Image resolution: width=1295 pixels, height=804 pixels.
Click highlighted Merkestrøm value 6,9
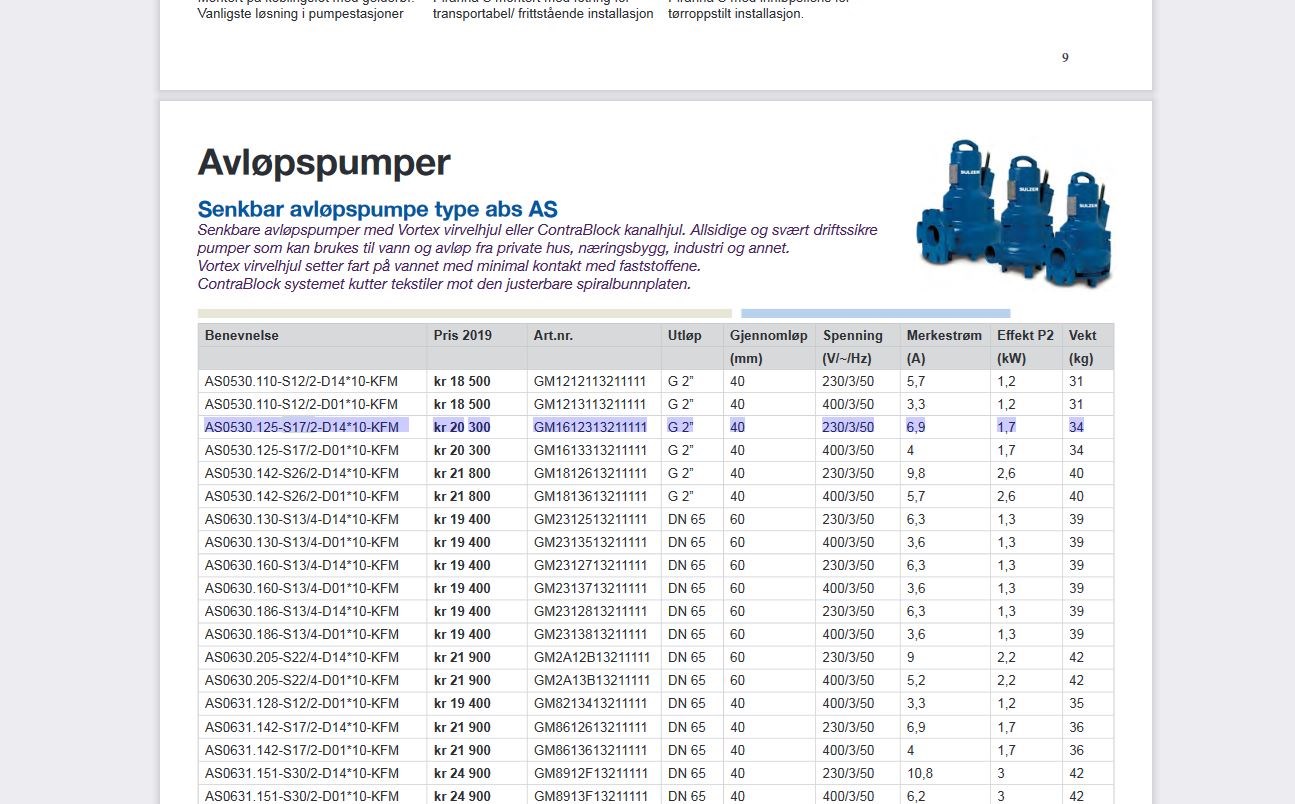pyautogui.click(x=917, y=427)
